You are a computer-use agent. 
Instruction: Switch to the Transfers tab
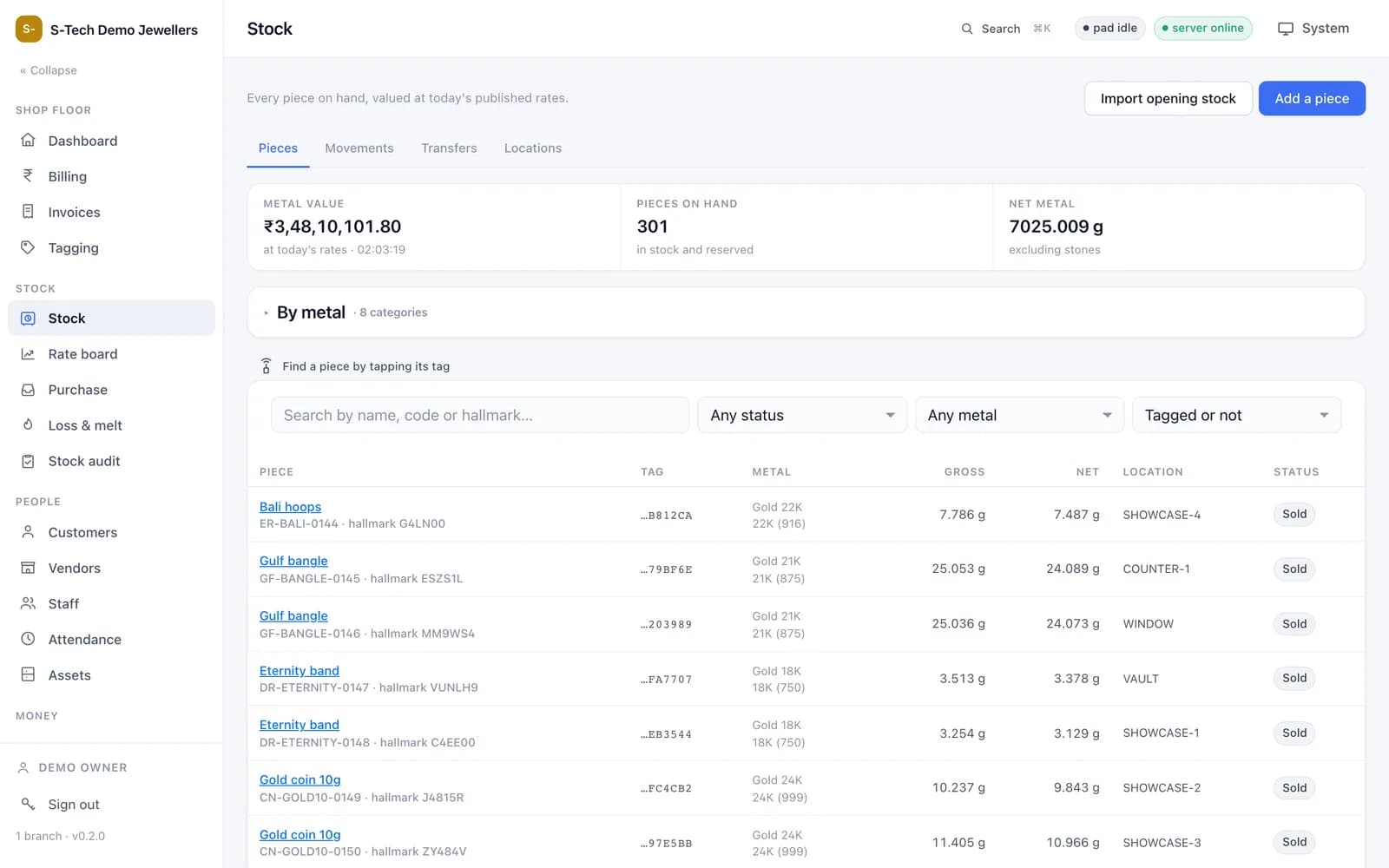[449, 148]
